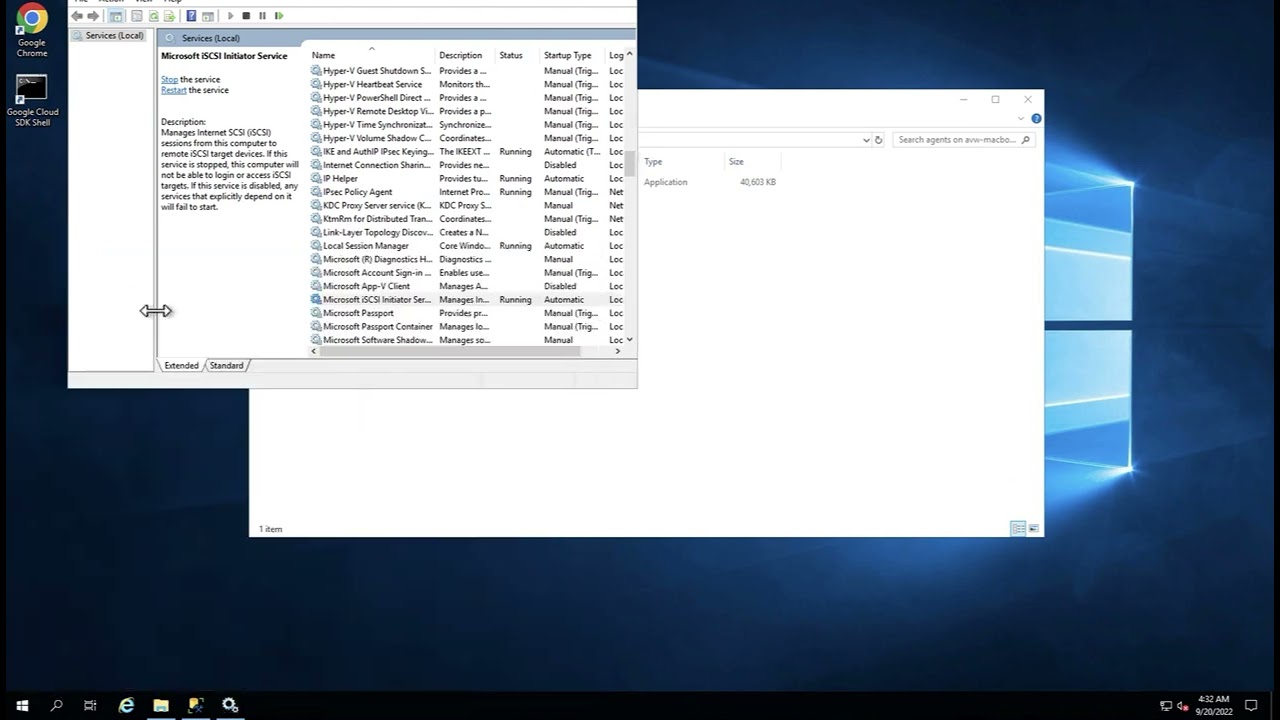Sort services by Status column header
Image resolution: width=1280 pixels, height=720 pixels.
518,55
